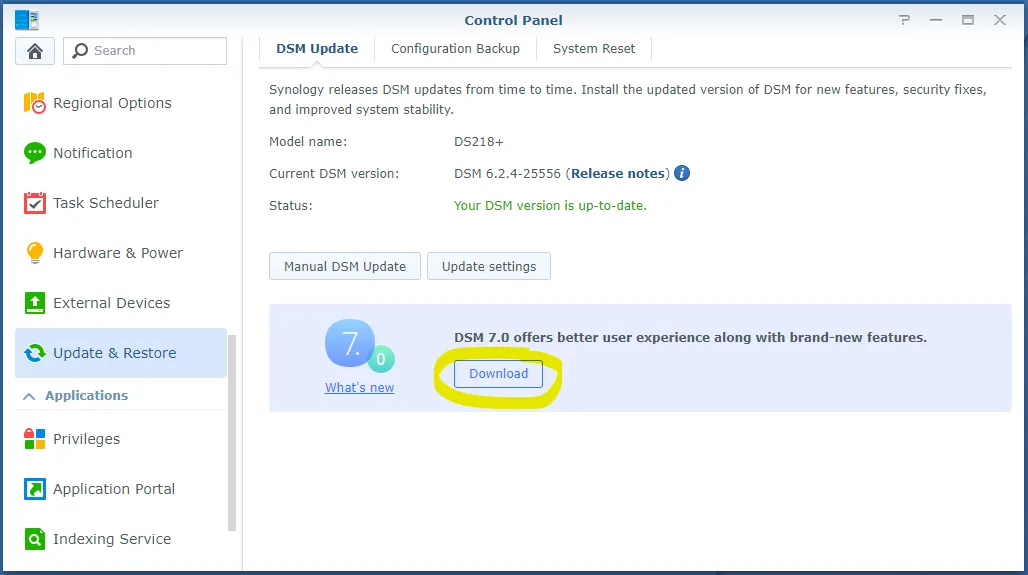1028x575 pixels.
Task: Open Application Portal entry
Action: point(121,488)
